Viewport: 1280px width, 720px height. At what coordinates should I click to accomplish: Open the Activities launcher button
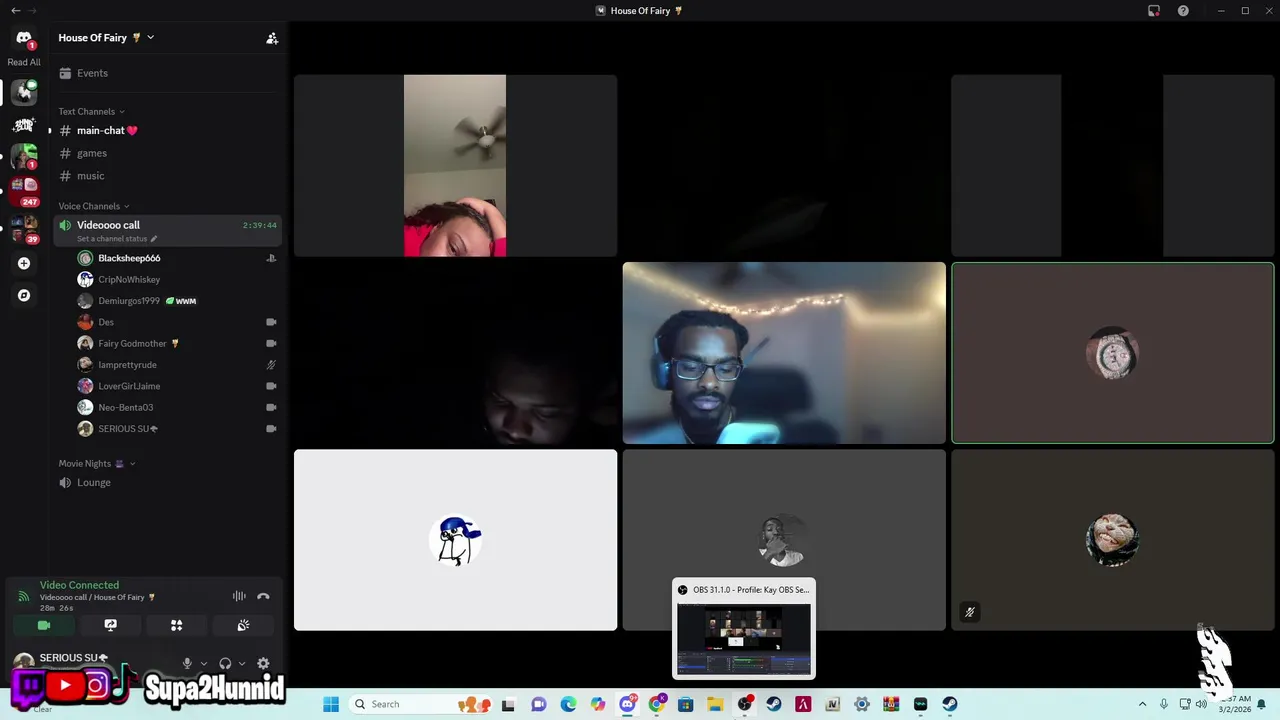(x=176, y=625)
